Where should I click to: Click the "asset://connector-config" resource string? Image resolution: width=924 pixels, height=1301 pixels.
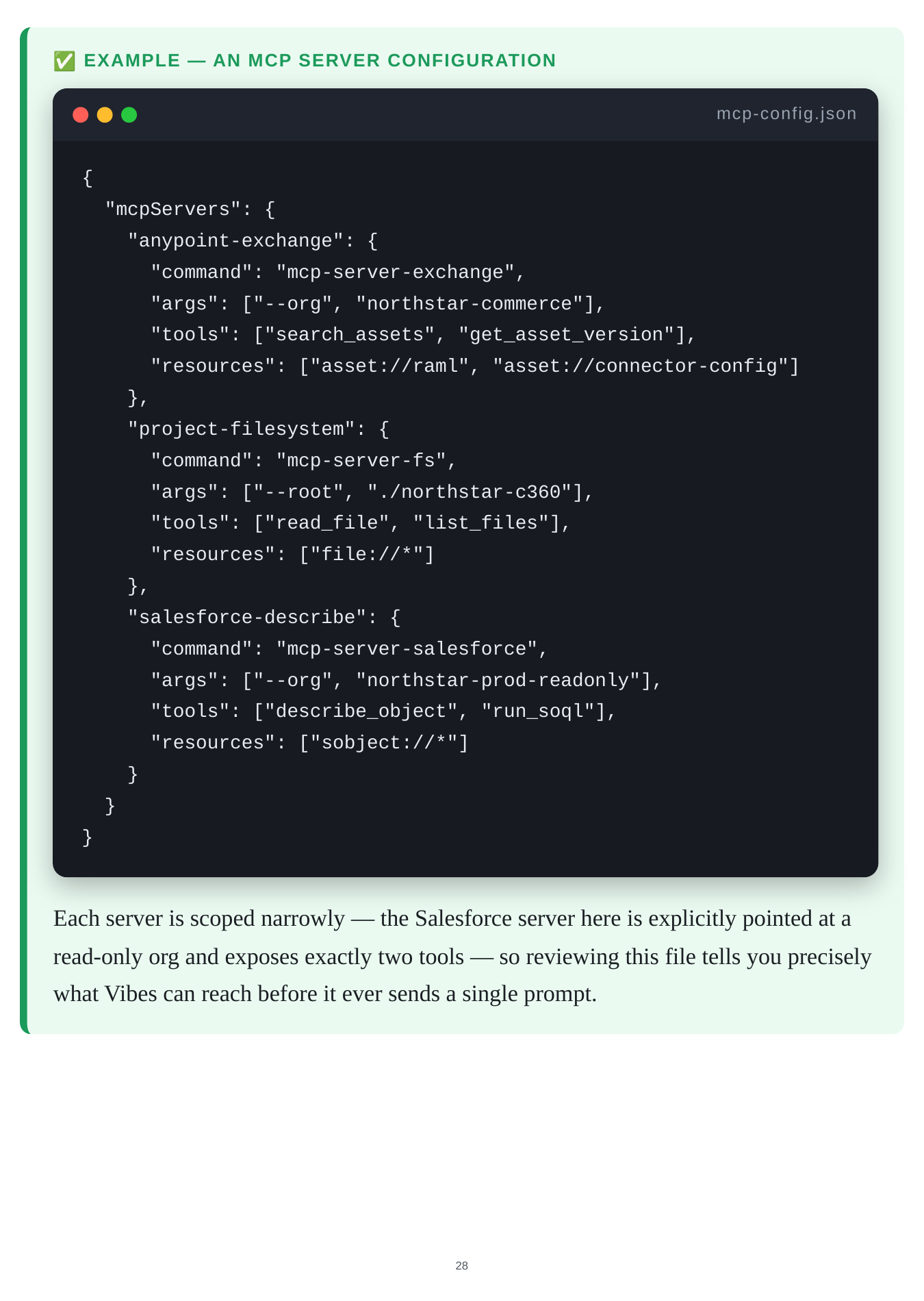[x=641, y=366]
